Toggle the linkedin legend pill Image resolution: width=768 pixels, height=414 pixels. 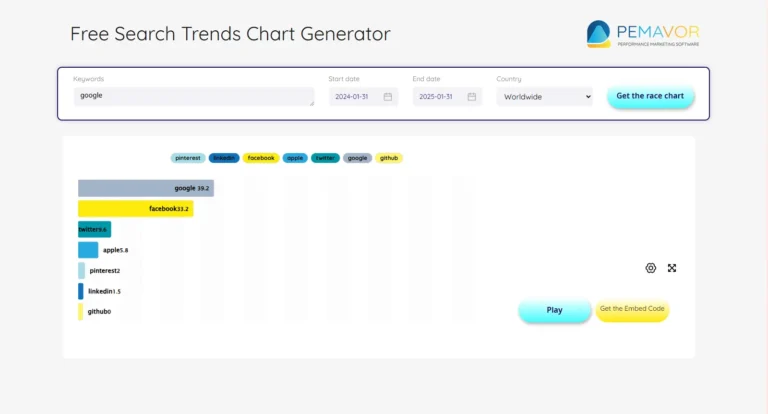click(x=224, y=158)
